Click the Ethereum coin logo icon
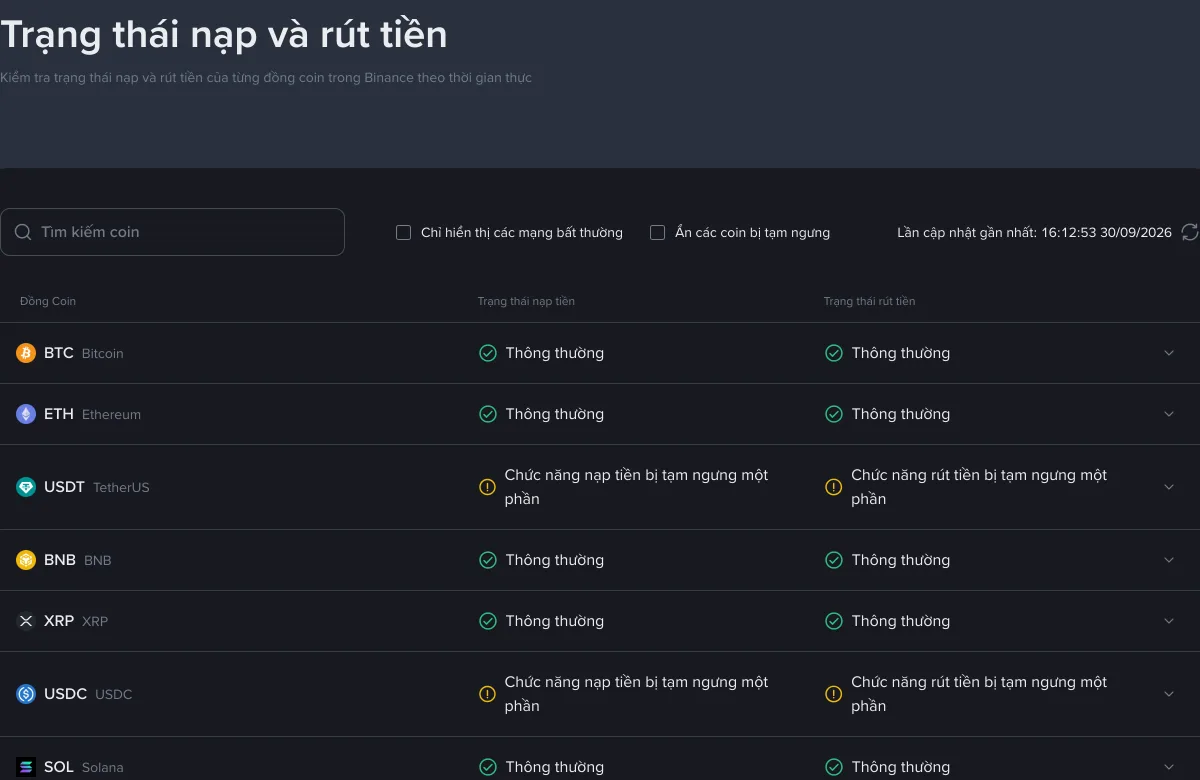 point(26,414)
